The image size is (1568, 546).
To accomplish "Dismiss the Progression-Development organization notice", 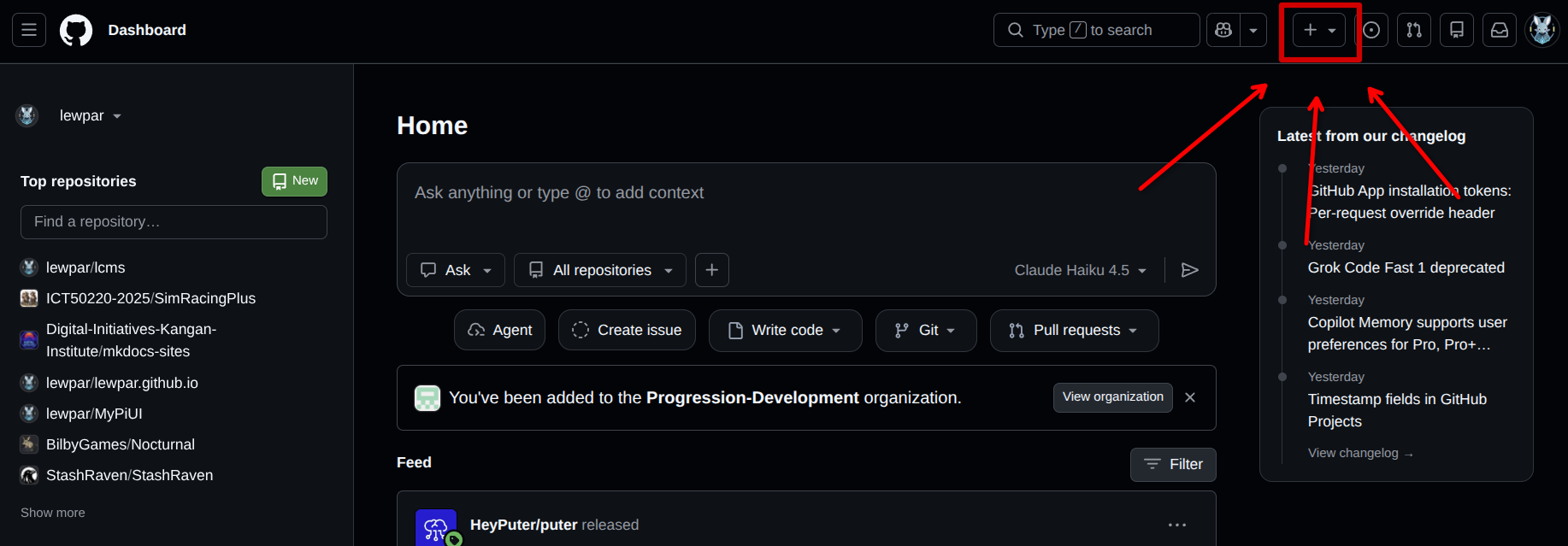I will [1190, 397].
